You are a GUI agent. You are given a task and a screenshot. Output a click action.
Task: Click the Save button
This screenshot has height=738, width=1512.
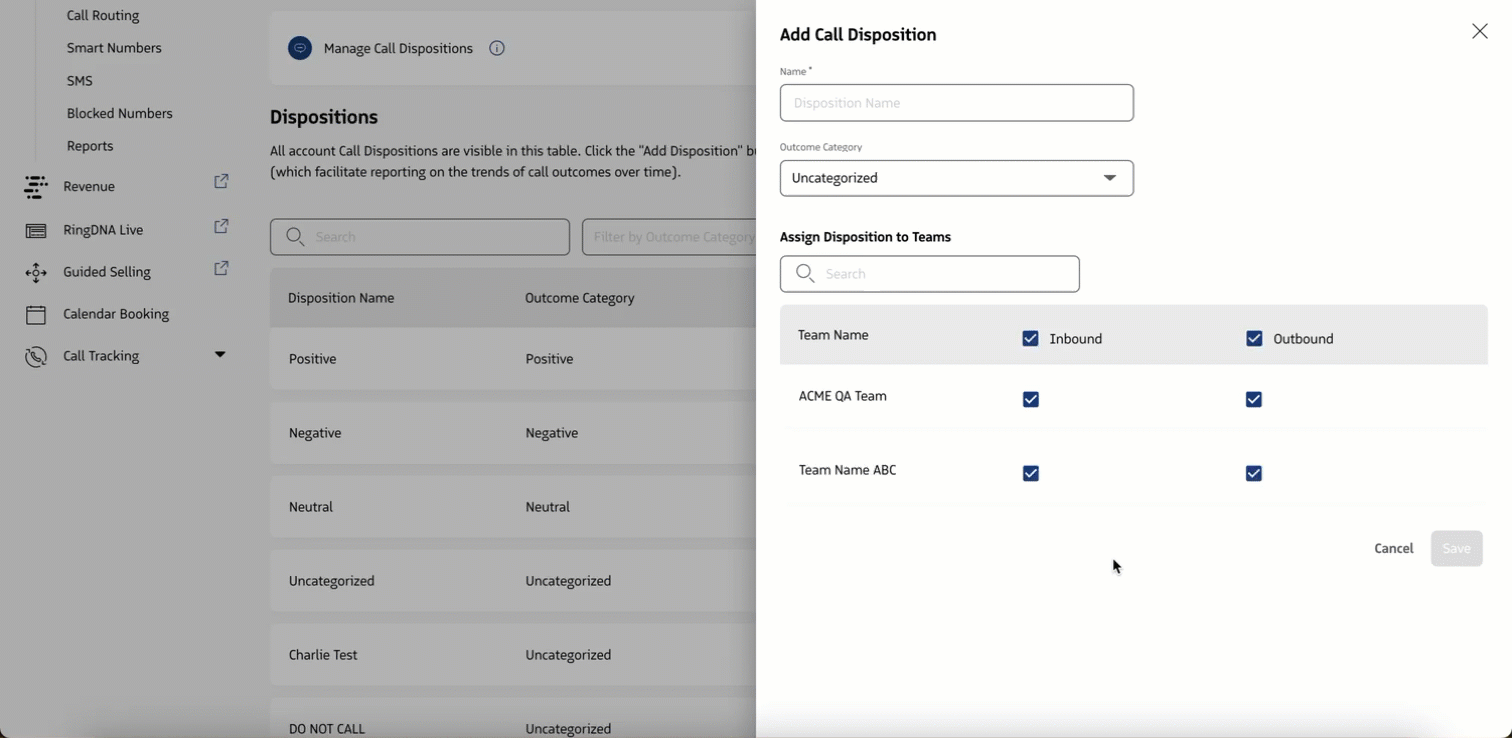(1456, 549)
